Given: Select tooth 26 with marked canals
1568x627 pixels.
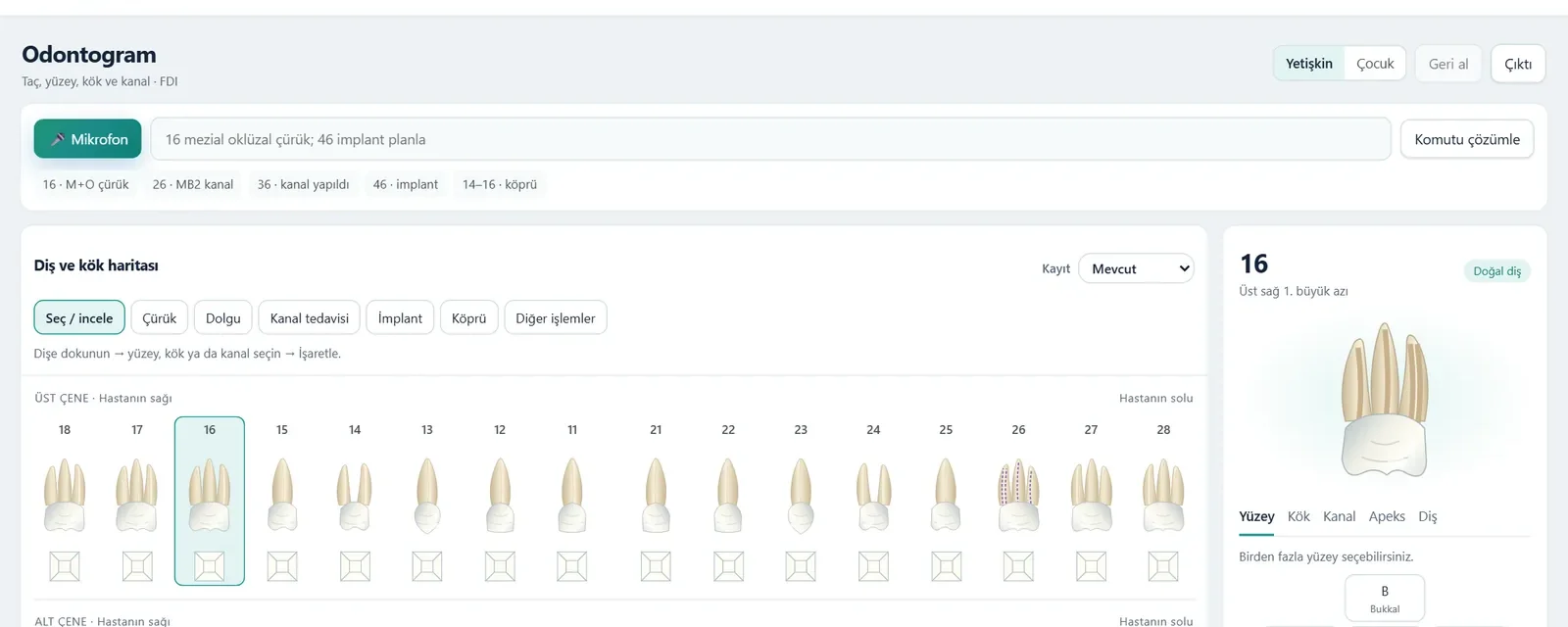Looking at the screenshot, I should tap(1018, 495).
